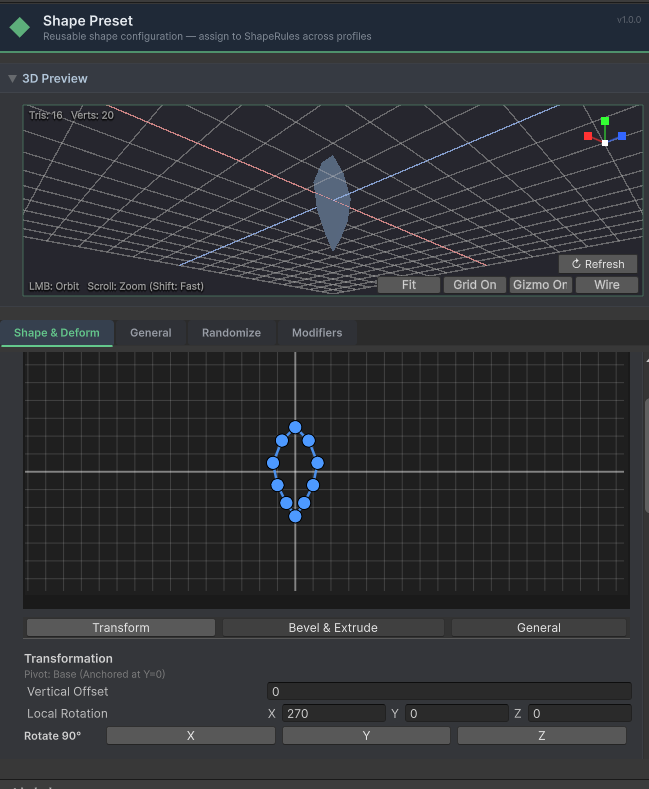Refresh the 3D preview
649x789 pixels.
click(597, 264)
